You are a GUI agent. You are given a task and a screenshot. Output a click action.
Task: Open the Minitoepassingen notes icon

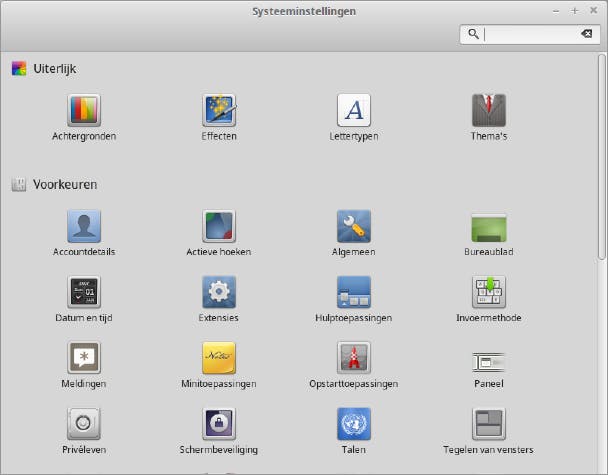pyautogui.click(x=219, y=358)
